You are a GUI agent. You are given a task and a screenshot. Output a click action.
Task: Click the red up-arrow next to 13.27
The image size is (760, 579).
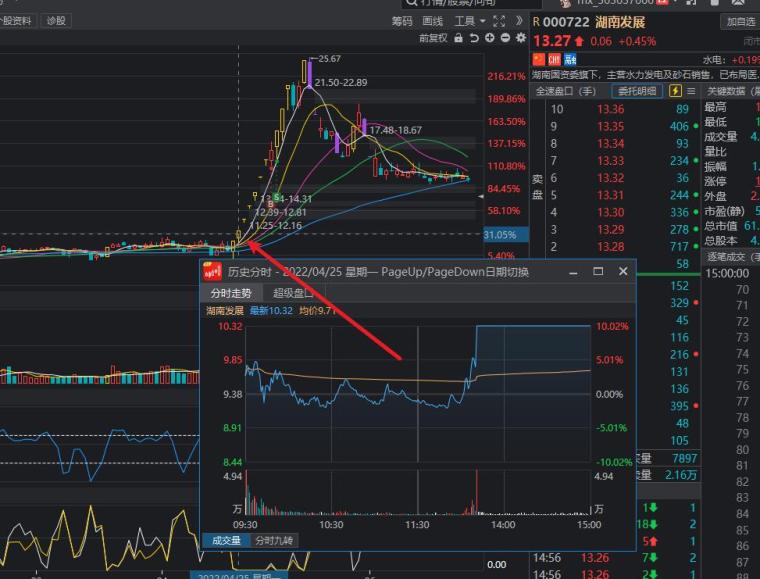(579, 41)
